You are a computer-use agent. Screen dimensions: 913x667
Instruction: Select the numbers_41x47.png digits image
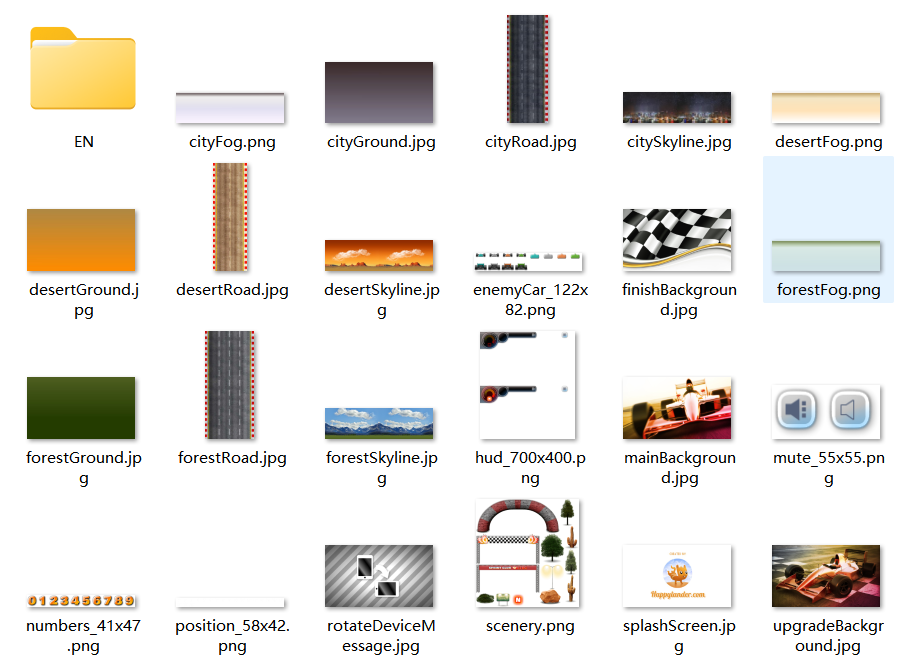81,601
